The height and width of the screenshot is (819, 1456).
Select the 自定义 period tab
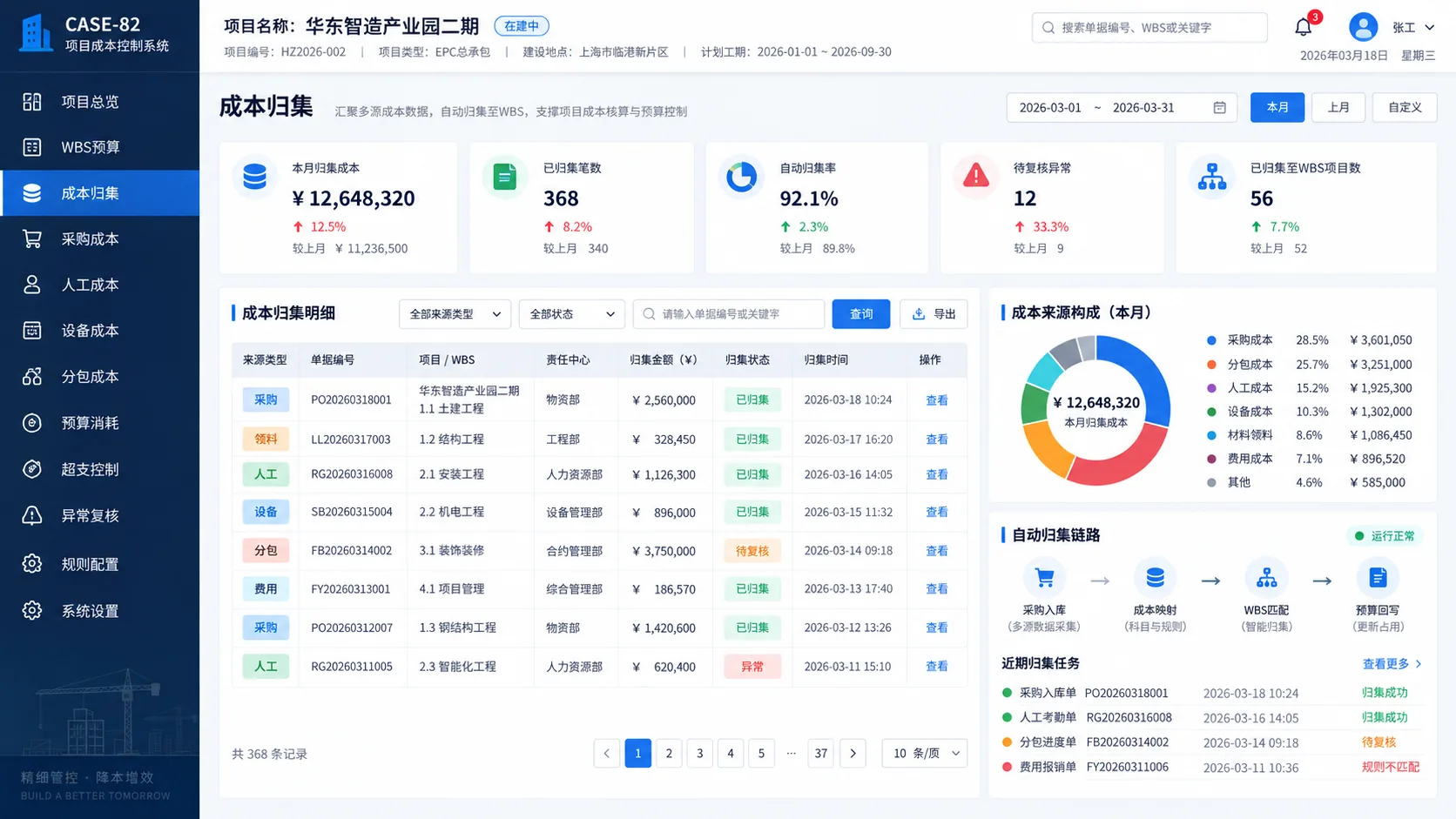(1405, 107)
